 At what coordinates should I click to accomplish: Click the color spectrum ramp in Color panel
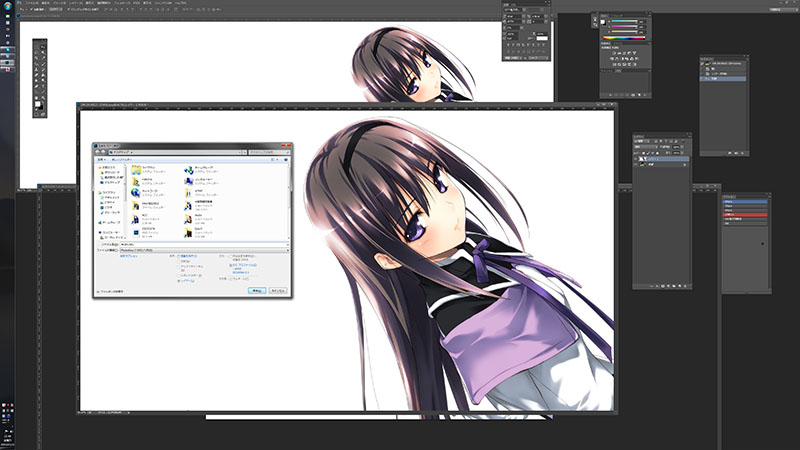[624, 38]
